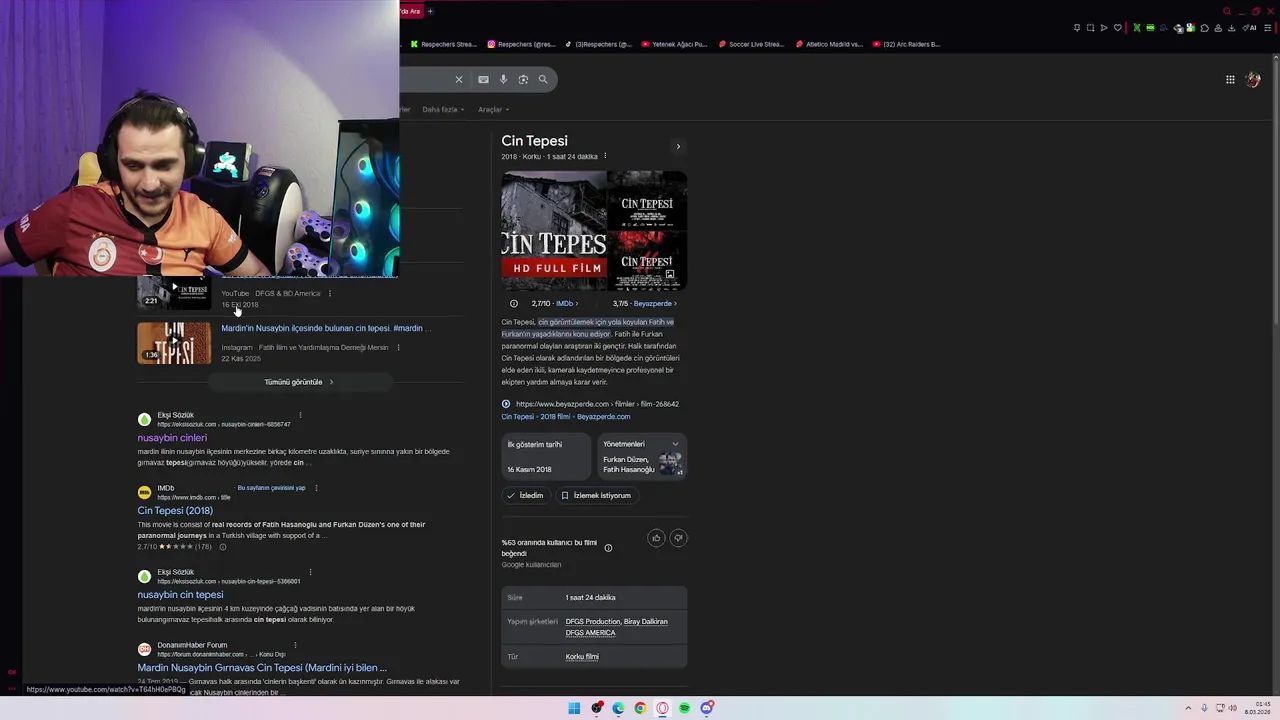
Task: Open nusaybin cinleri Ekşi Sözlük link
Action: coord(172,438)
